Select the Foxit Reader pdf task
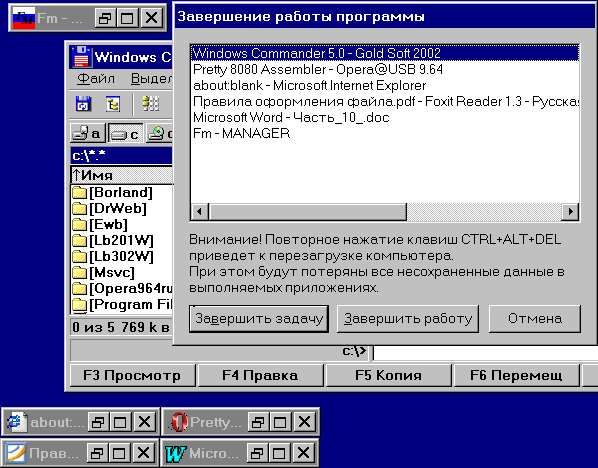This screenshot has width=598, height=468. point(385,101)
